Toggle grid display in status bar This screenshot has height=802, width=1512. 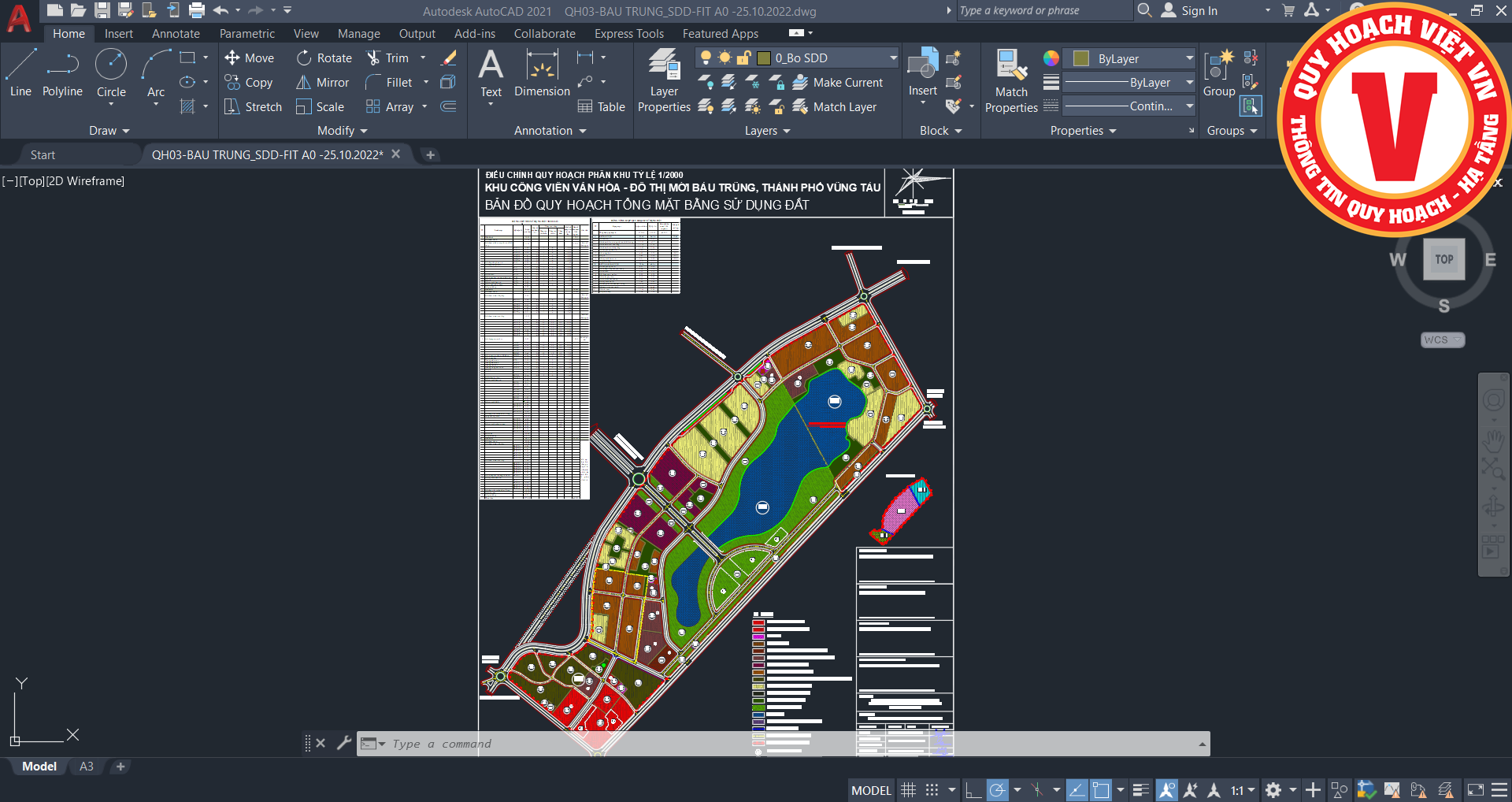click(x=908, y=790)
